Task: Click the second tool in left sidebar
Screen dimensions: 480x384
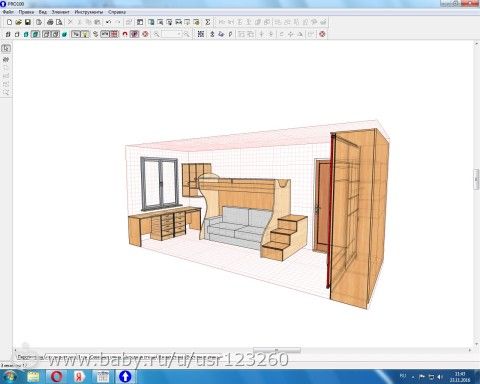Action: click(6, 59)
